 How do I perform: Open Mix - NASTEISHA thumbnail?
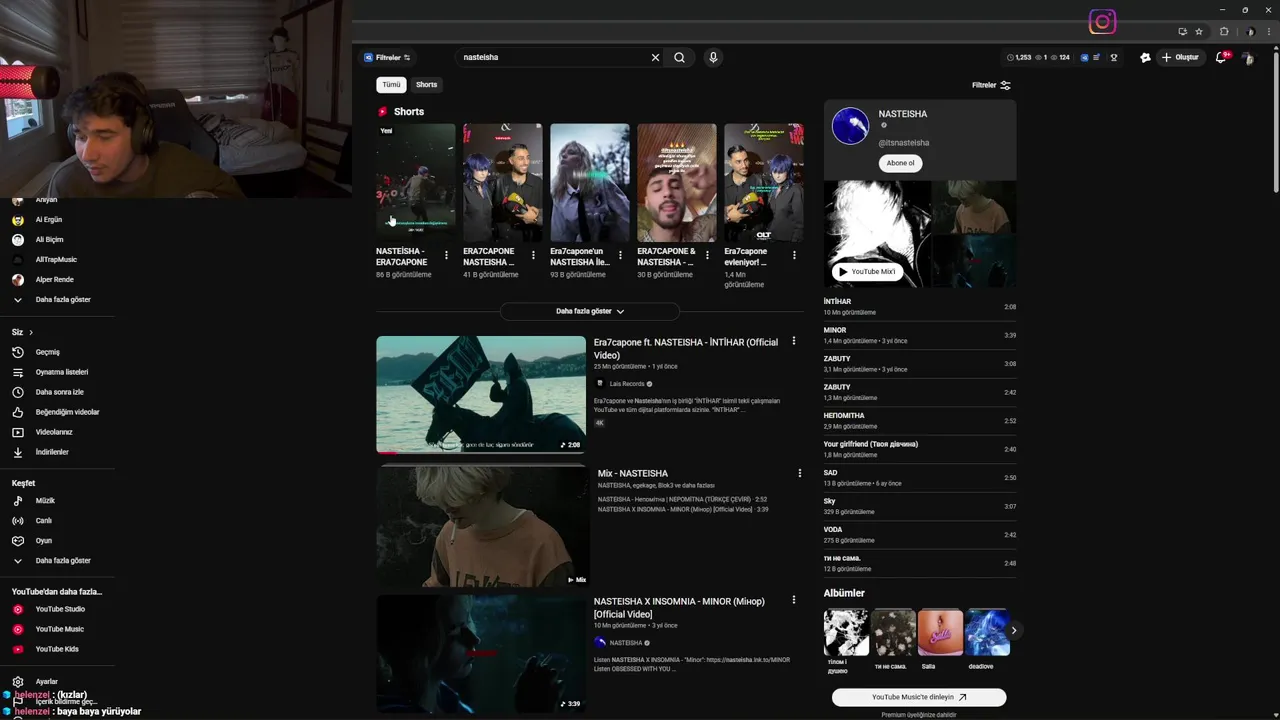click(481, 526)
